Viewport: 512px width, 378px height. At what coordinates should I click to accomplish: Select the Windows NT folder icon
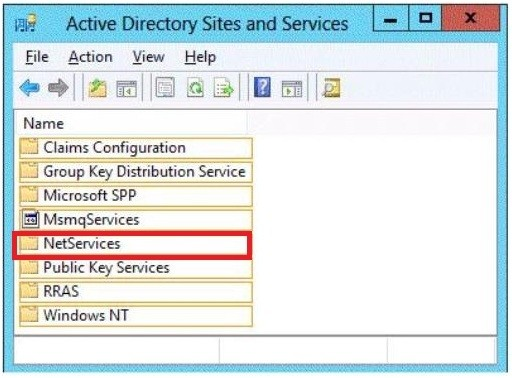point(29,315)
